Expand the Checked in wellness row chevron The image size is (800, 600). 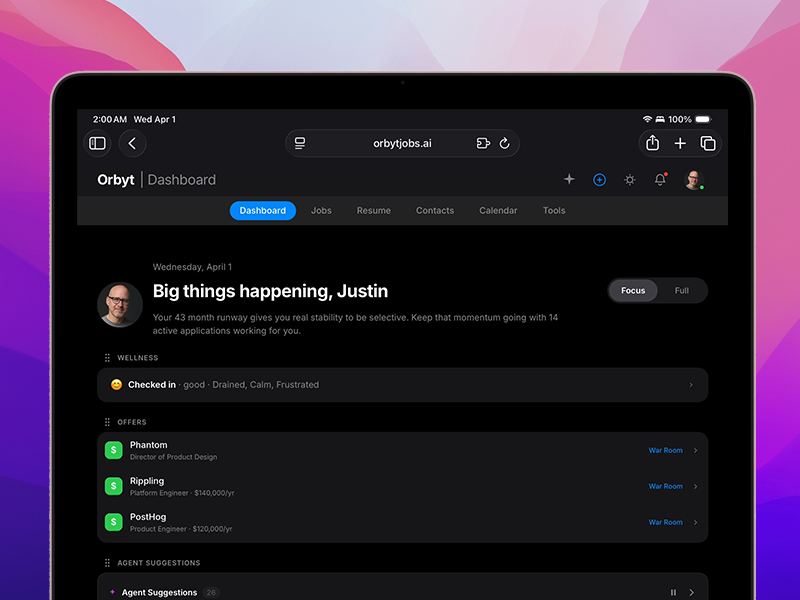tap(691, 385)
